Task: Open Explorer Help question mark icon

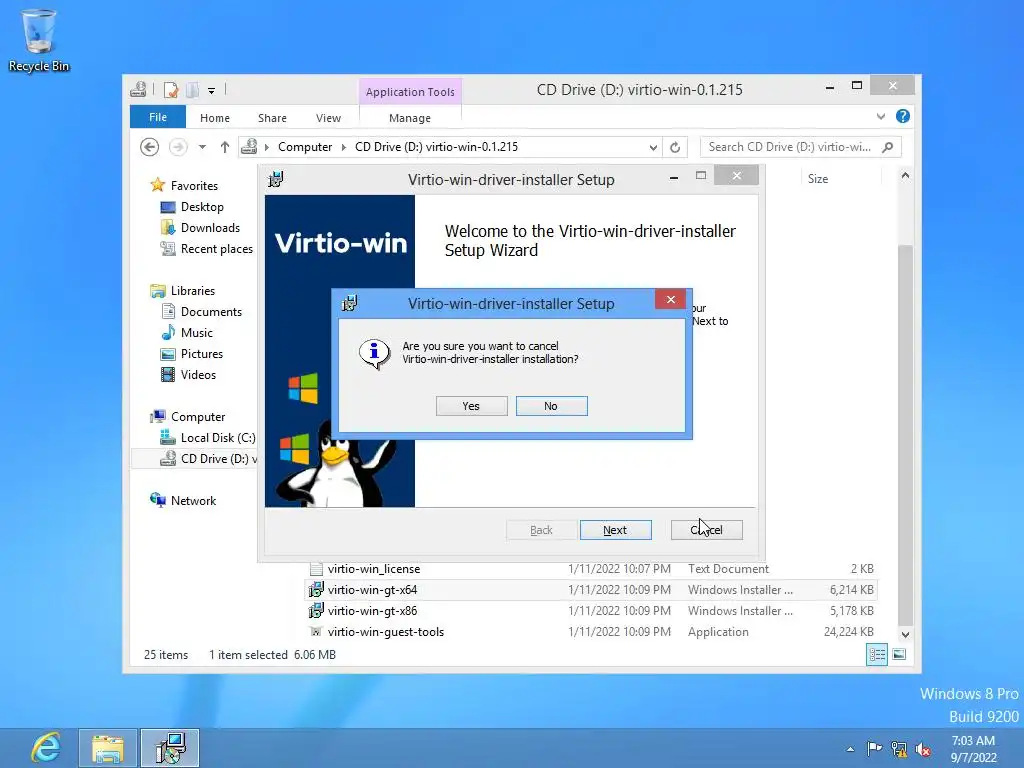Action: pos(903,116)
